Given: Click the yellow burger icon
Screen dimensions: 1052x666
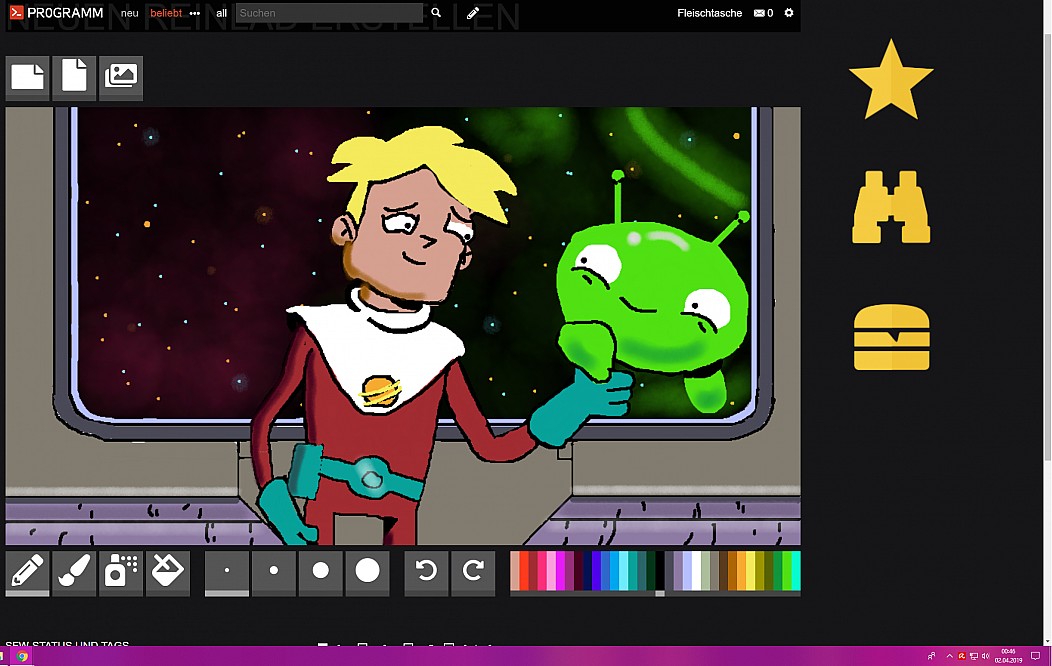Looking at the screenshot, I should (891, 337).
